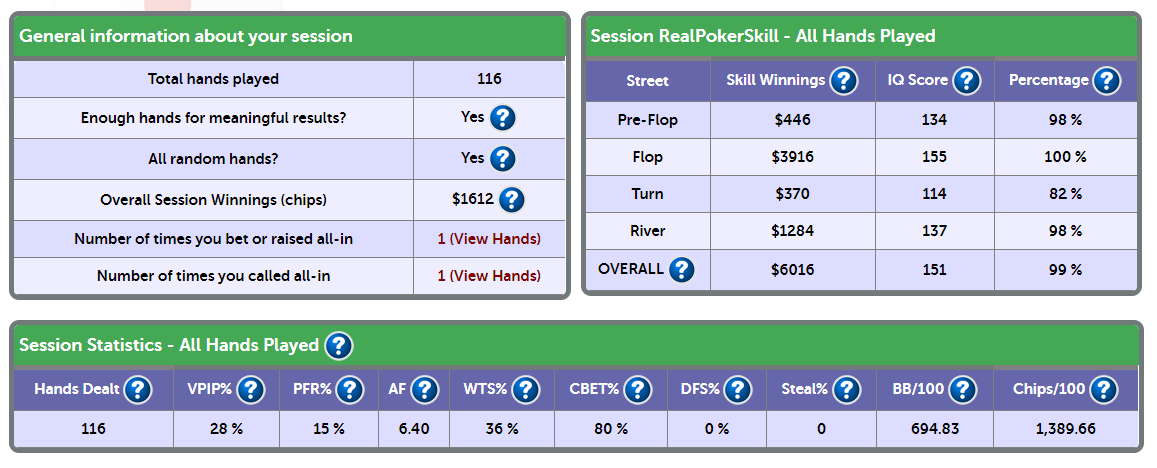
Task: Click help icon for VPIP% column
Action: coord(251,389)
